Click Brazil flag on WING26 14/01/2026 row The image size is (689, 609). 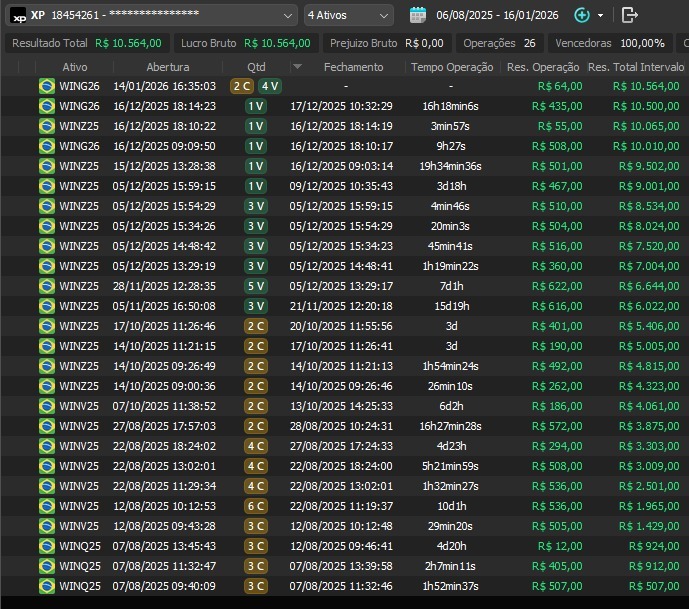click(46, 86)
